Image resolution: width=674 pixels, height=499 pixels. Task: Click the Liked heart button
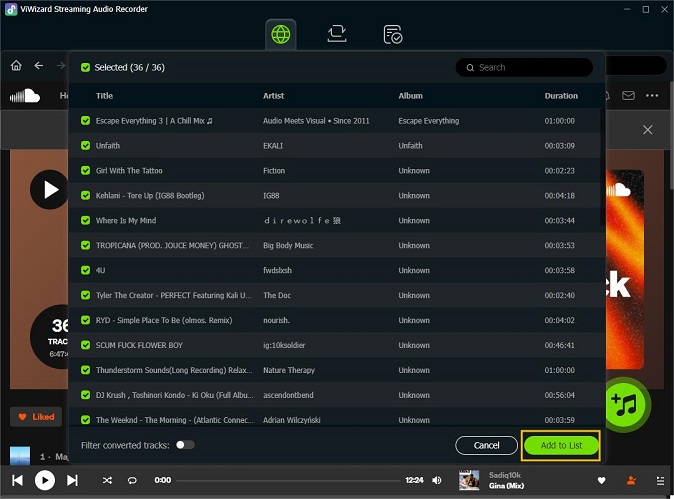36,417
